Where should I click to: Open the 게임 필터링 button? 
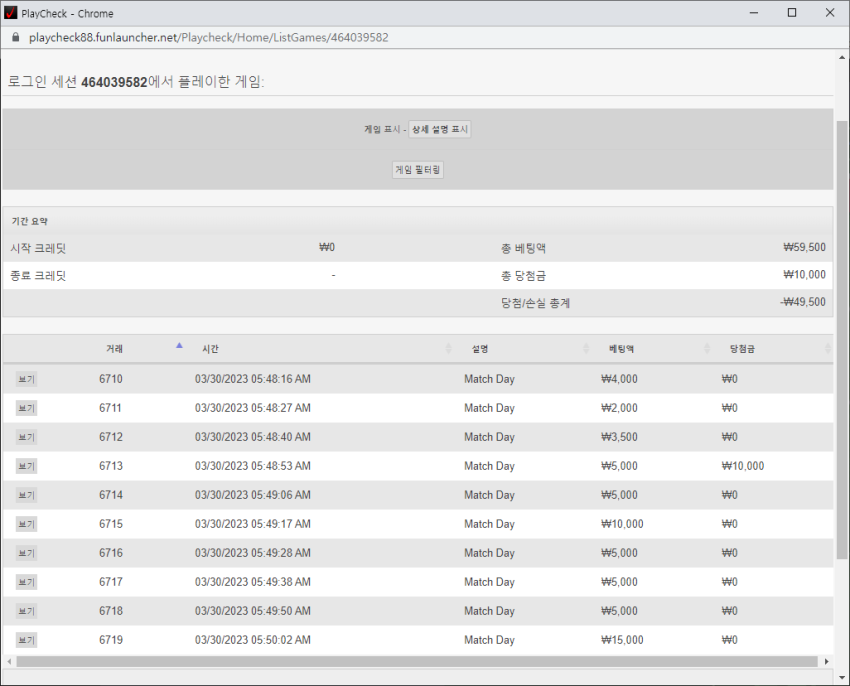pyautogui.click(x=417, y=170)
